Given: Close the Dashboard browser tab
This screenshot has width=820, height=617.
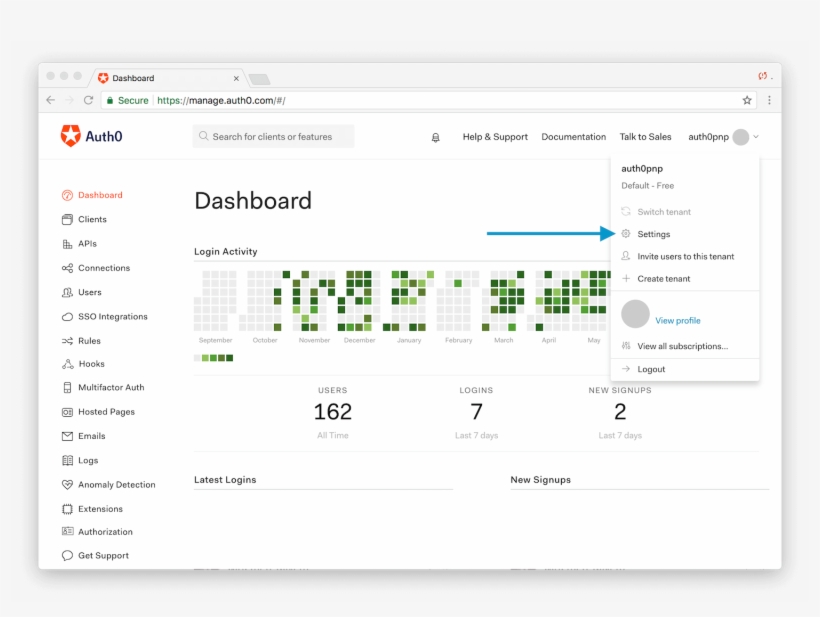Looking at the screenshot, I should 236,78.
